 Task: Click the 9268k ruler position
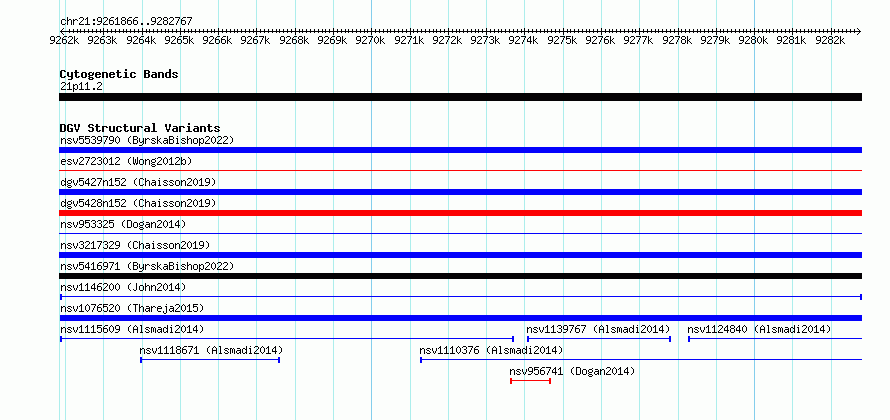point(294,41)
